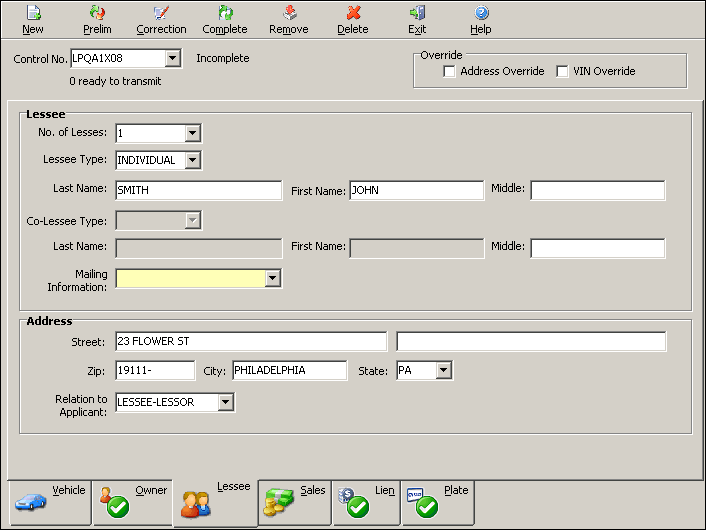Click the blue car Vehicle icon
The image size is (706, 530).
[30, 502]
